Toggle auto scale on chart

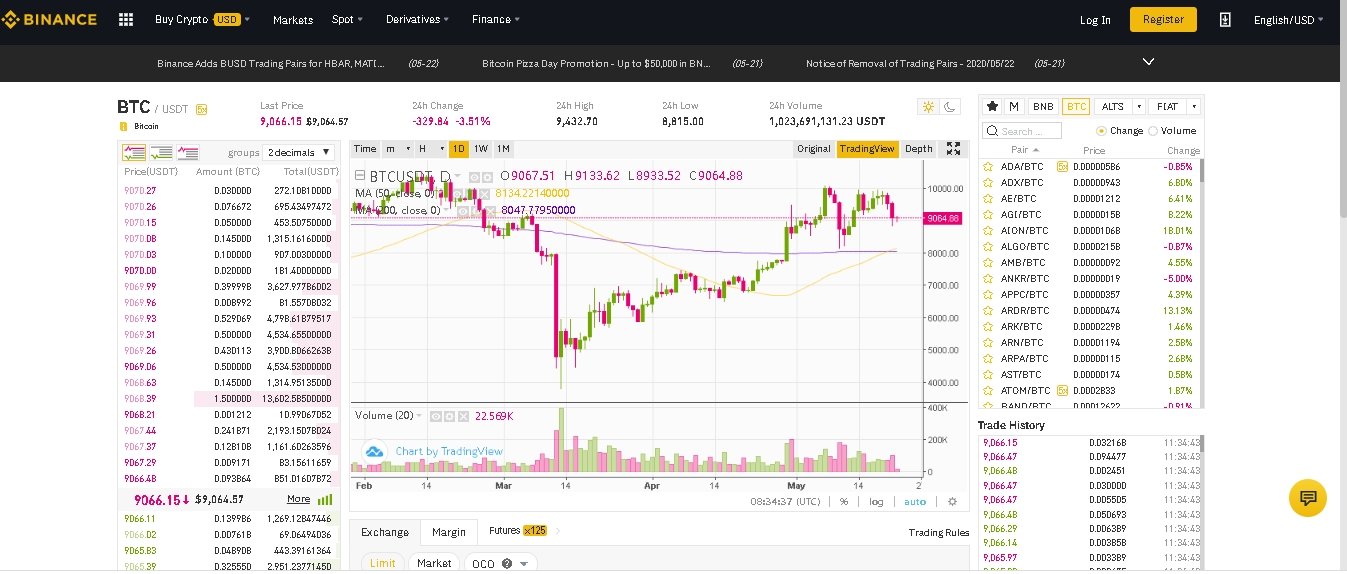915,502
